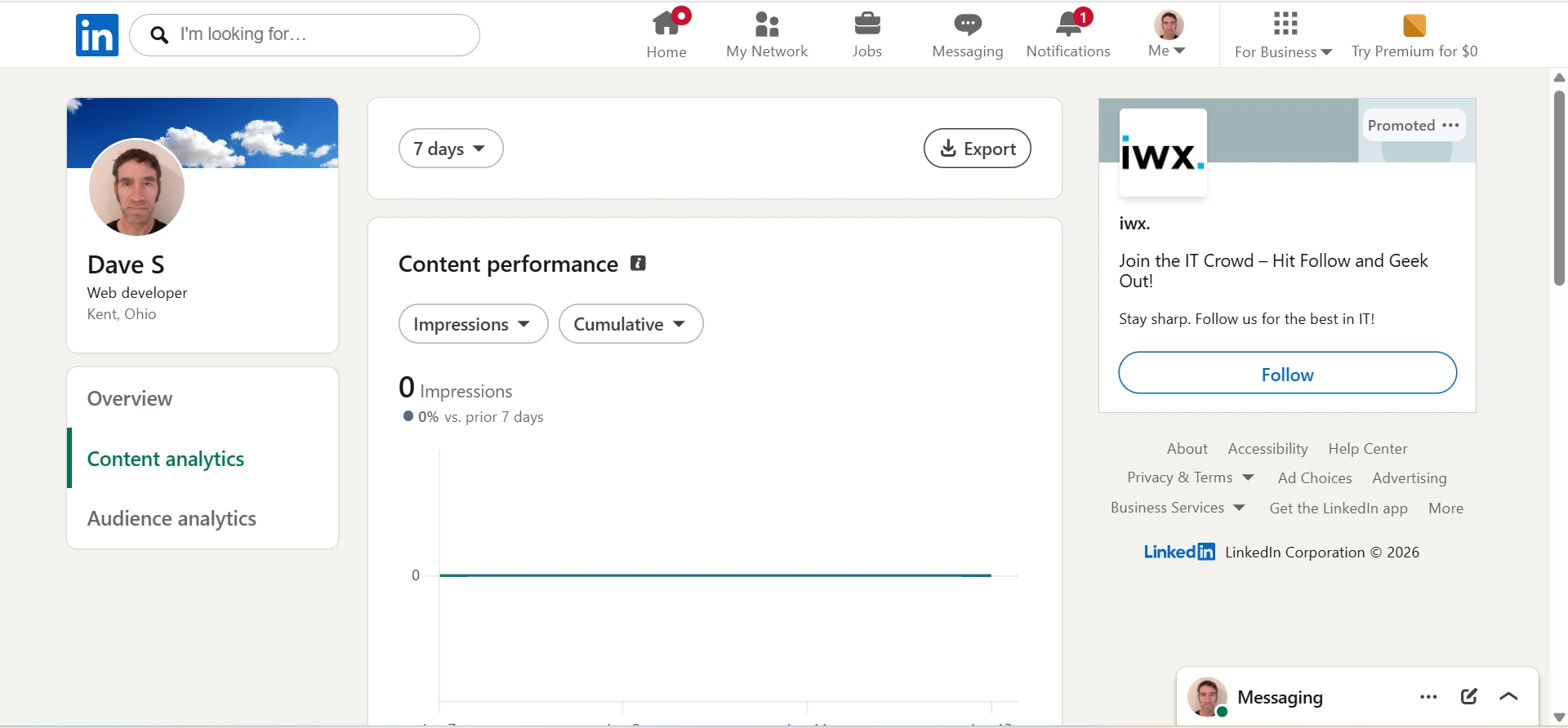Viewport: 1568px width, 728px height.
Task: Compose a new message icon
Action: point(1469,696)
